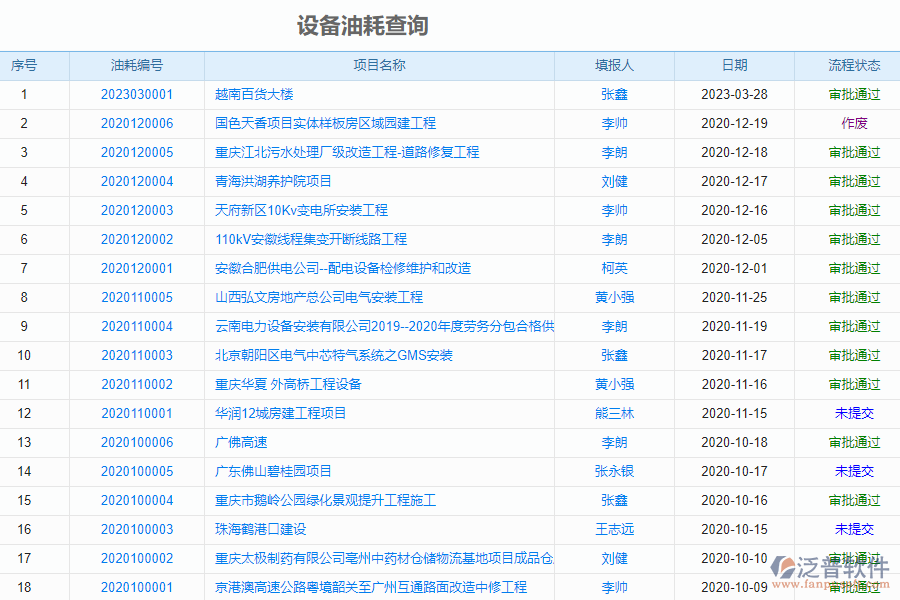Click the 序号 column header
Viewport: 900px width, 600px height.
point(34,65)
